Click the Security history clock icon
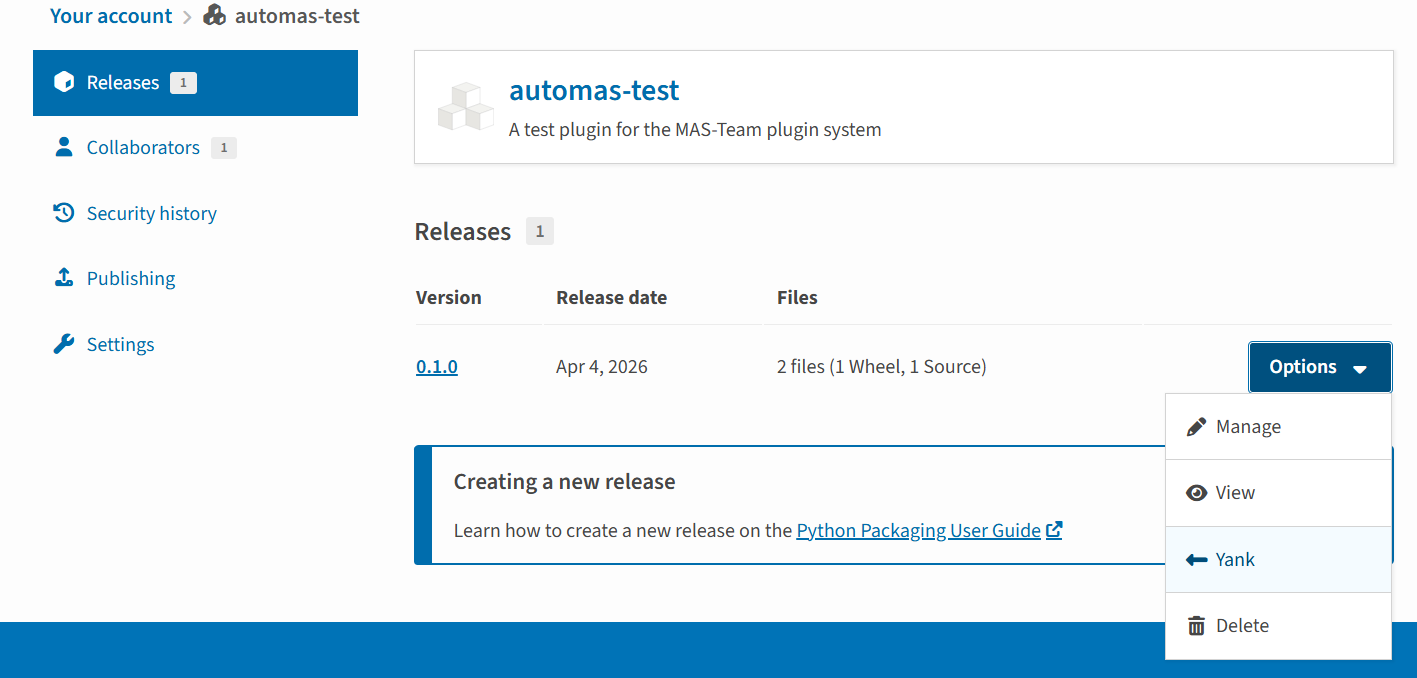This screenshot has height=678, width=1417. [x=64, y=213]
